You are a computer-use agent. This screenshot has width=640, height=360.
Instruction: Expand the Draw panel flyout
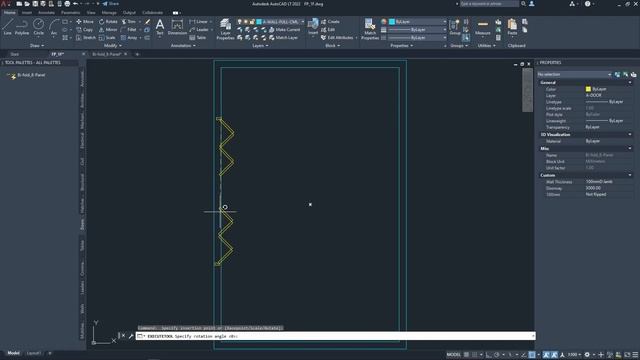click(x=37, y=46)
